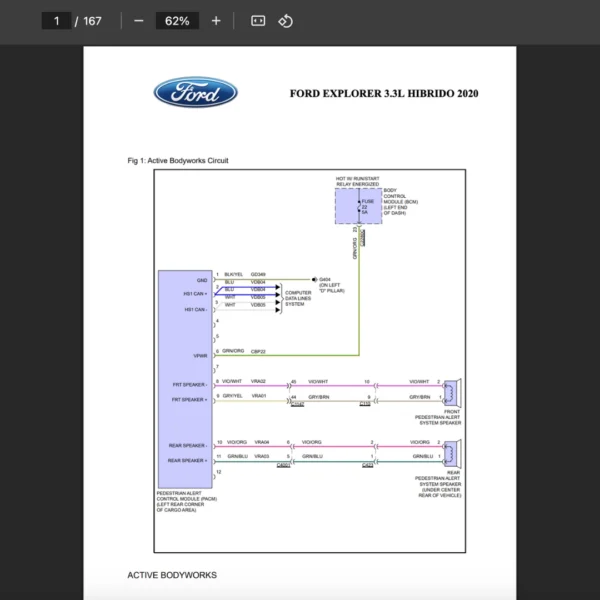Screen dimensions: 600x600
Task: Click the front speaker symbol in diagram
Action: [x=452, y=389]
